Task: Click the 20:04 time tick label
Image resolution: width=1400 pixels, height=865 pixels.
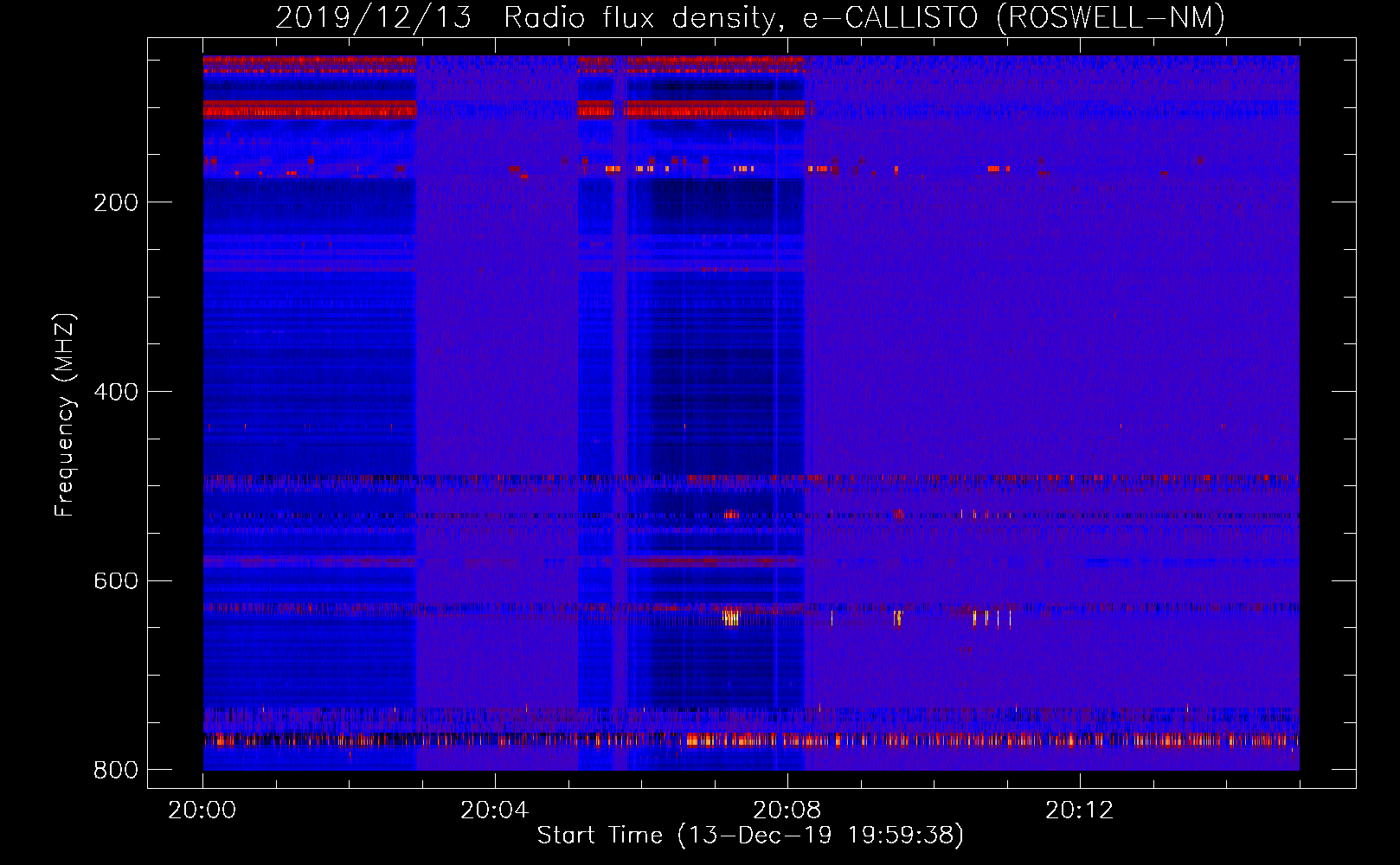Action: click(x=494, y=811)
